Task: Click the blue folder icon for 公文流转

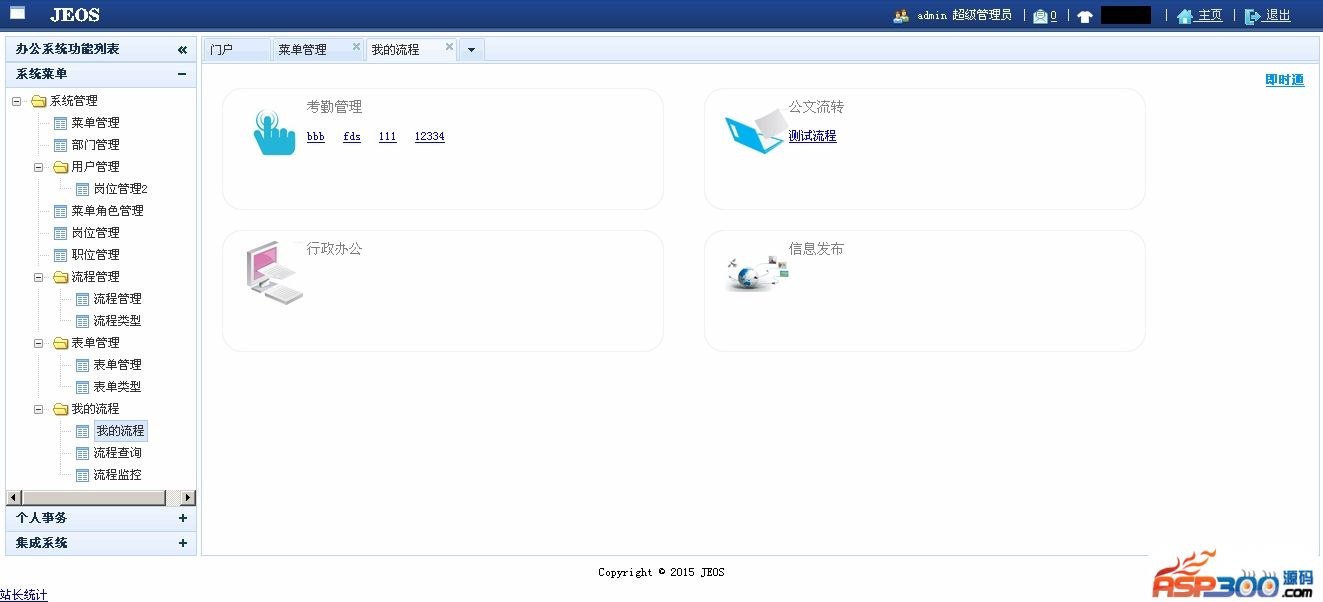Action: tap(757, 131)
